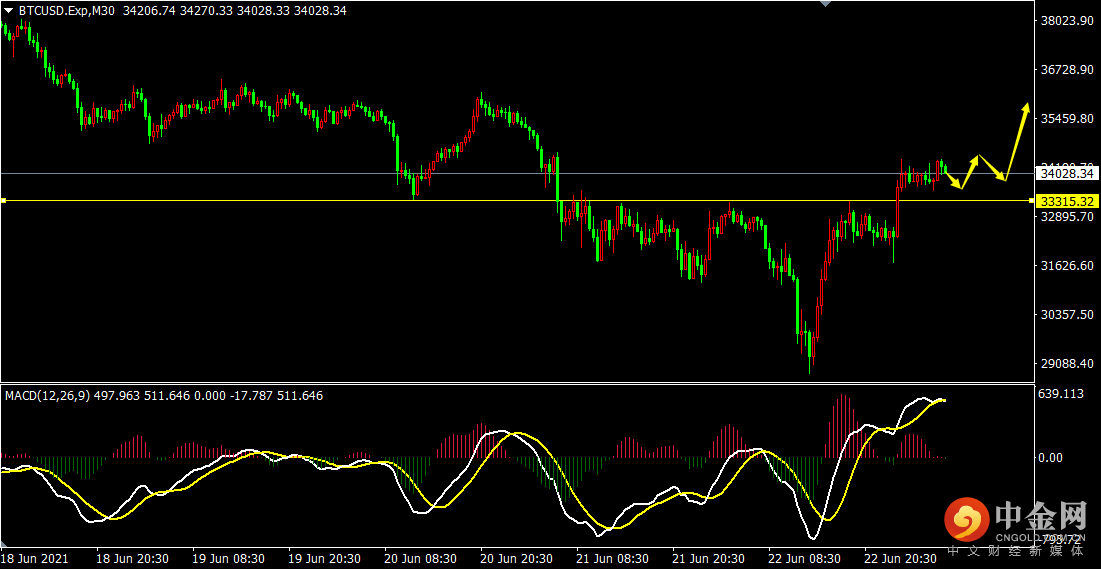1101x569 pixels.
Task: Click the 31626.60 price axis value
Action: coord(1067,266)
